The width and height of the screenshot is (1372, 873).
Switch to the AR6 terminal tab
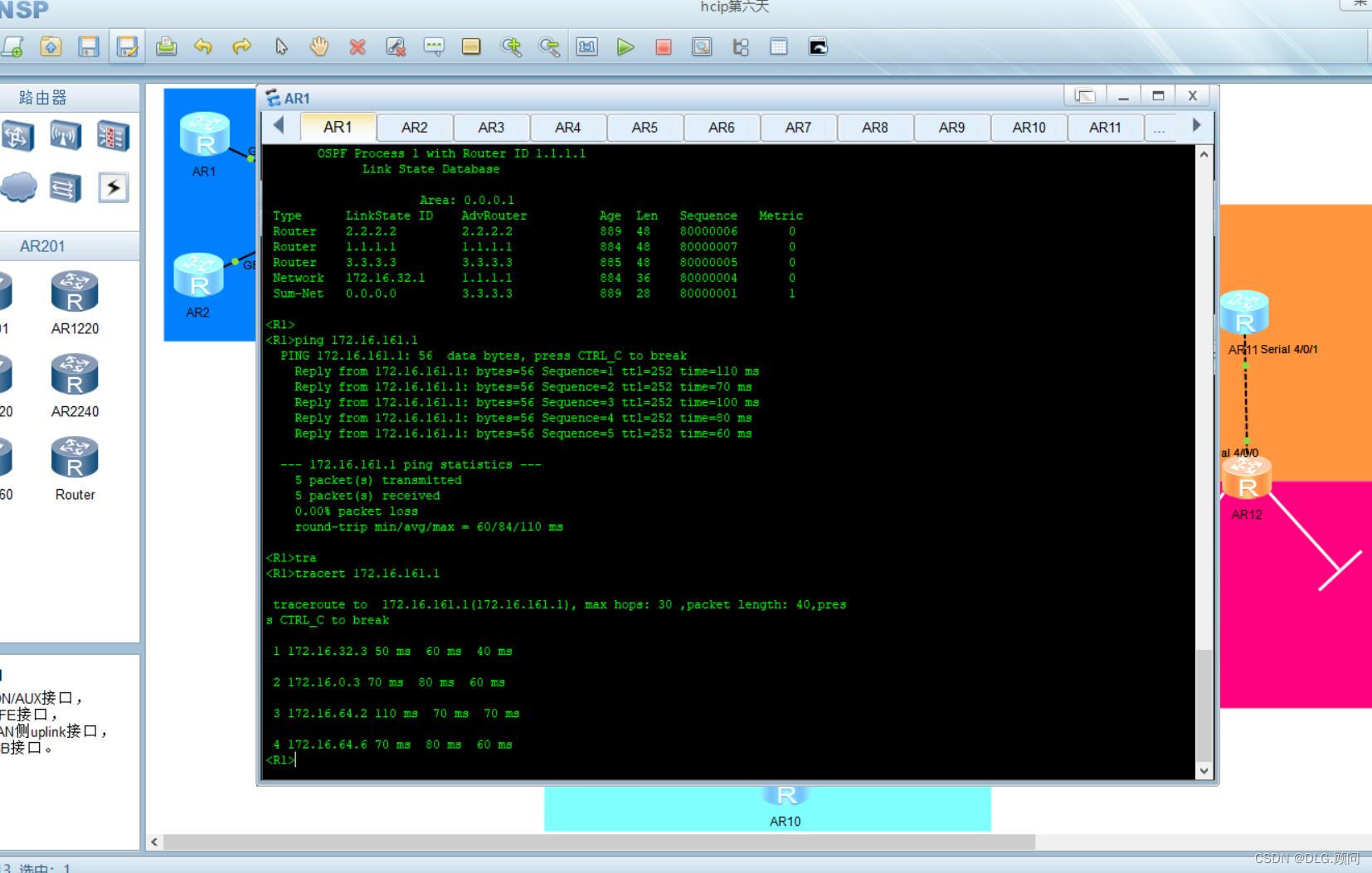[x=722, y=128]
